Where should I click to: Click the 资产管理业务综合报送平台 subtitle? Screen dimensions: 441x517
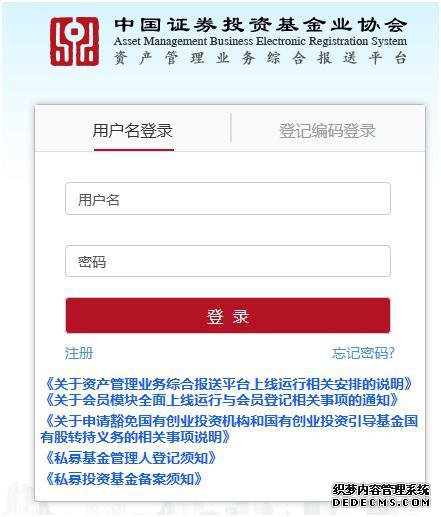click(x=260, y=58)
